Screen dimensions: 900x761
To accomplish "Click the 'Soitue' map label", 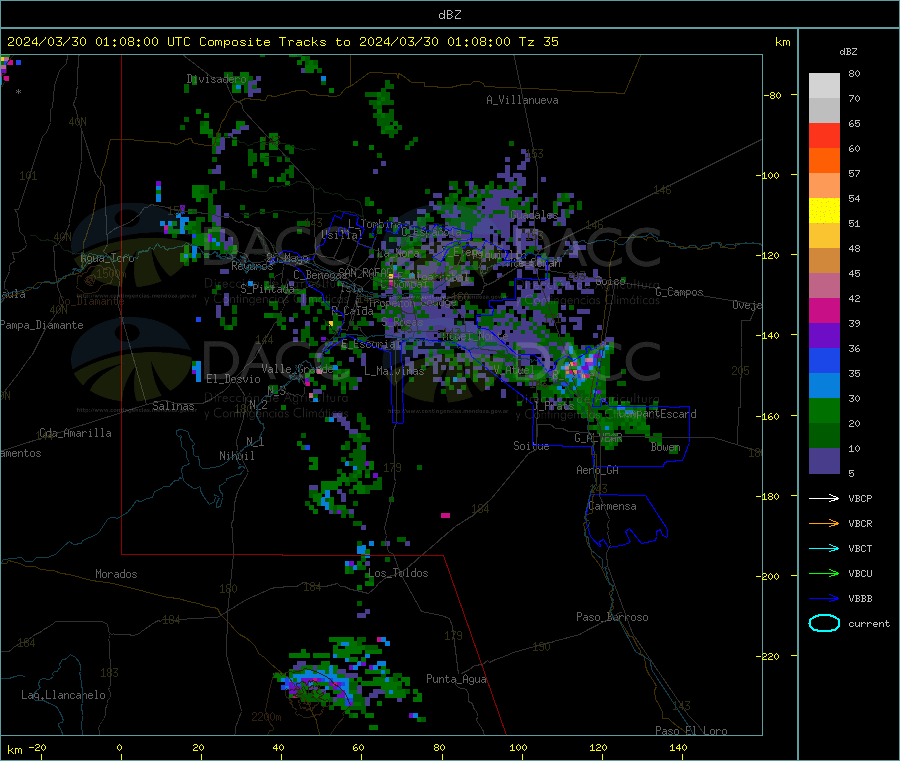I will tap(531, 446).
